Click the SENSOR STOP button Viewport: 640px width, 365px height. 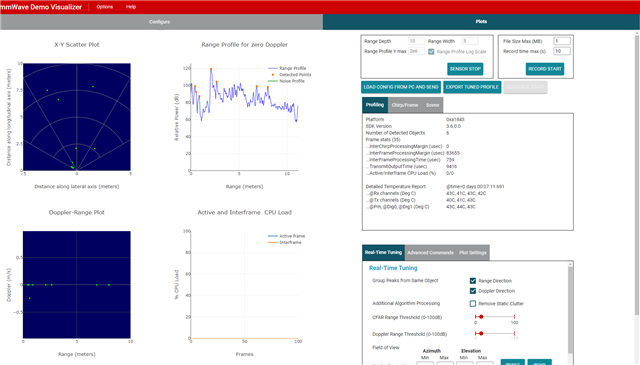(x=465, y=69)
